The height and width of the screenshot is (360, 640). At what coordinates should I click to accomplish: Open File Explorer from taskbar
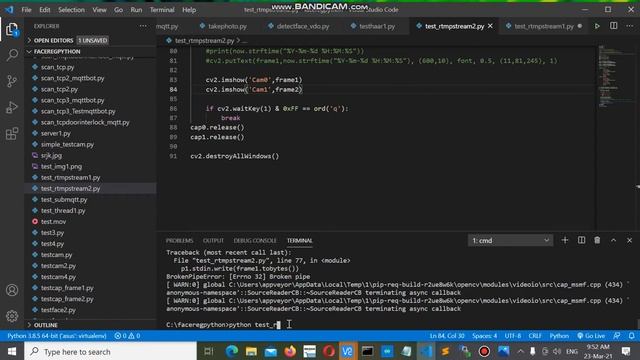point(251,351)
